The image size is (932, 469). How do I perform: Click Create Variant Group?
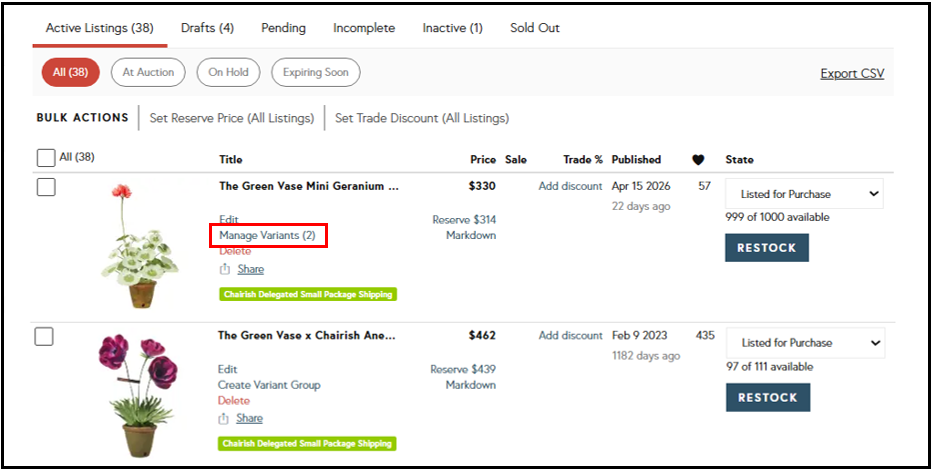pos(269,385)
